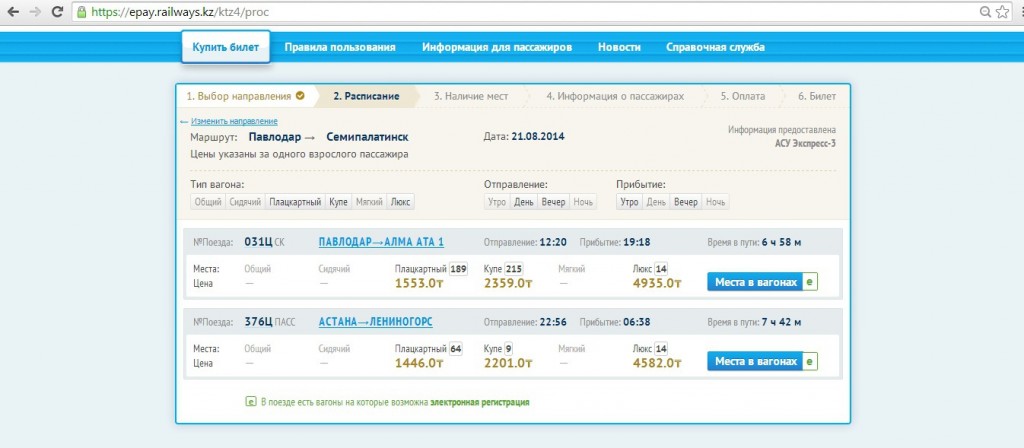
Task: Reload the page with the refresh icon
Action: point(59,13)
